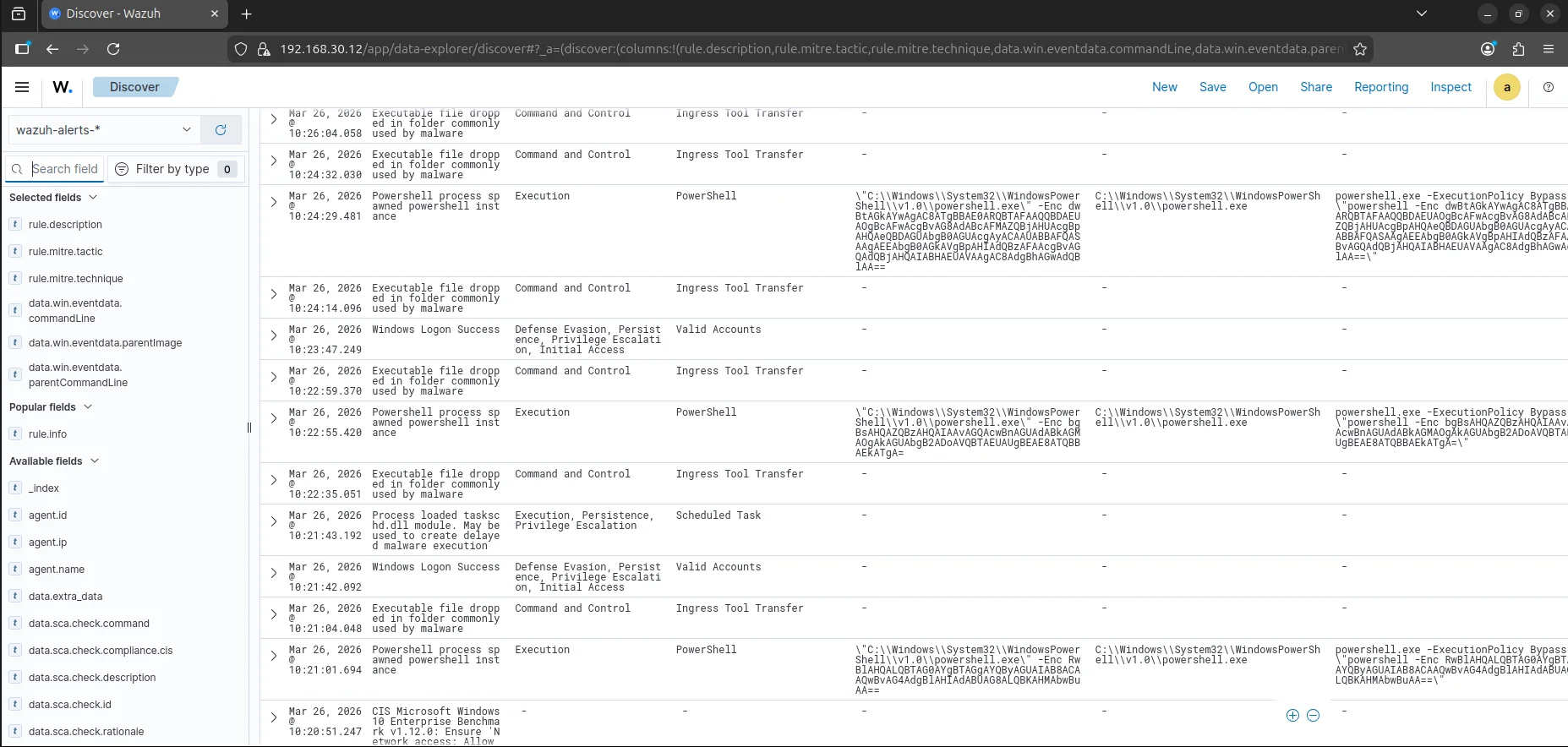Expand the Scheduled Task alert row
The width and height of the screenshot is (1568, 747).
(x=274, y=521)
